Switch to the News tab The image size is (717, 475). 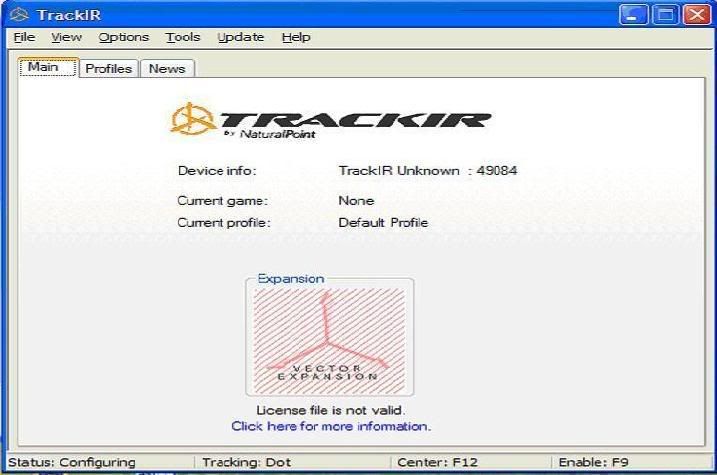[167, 69]
